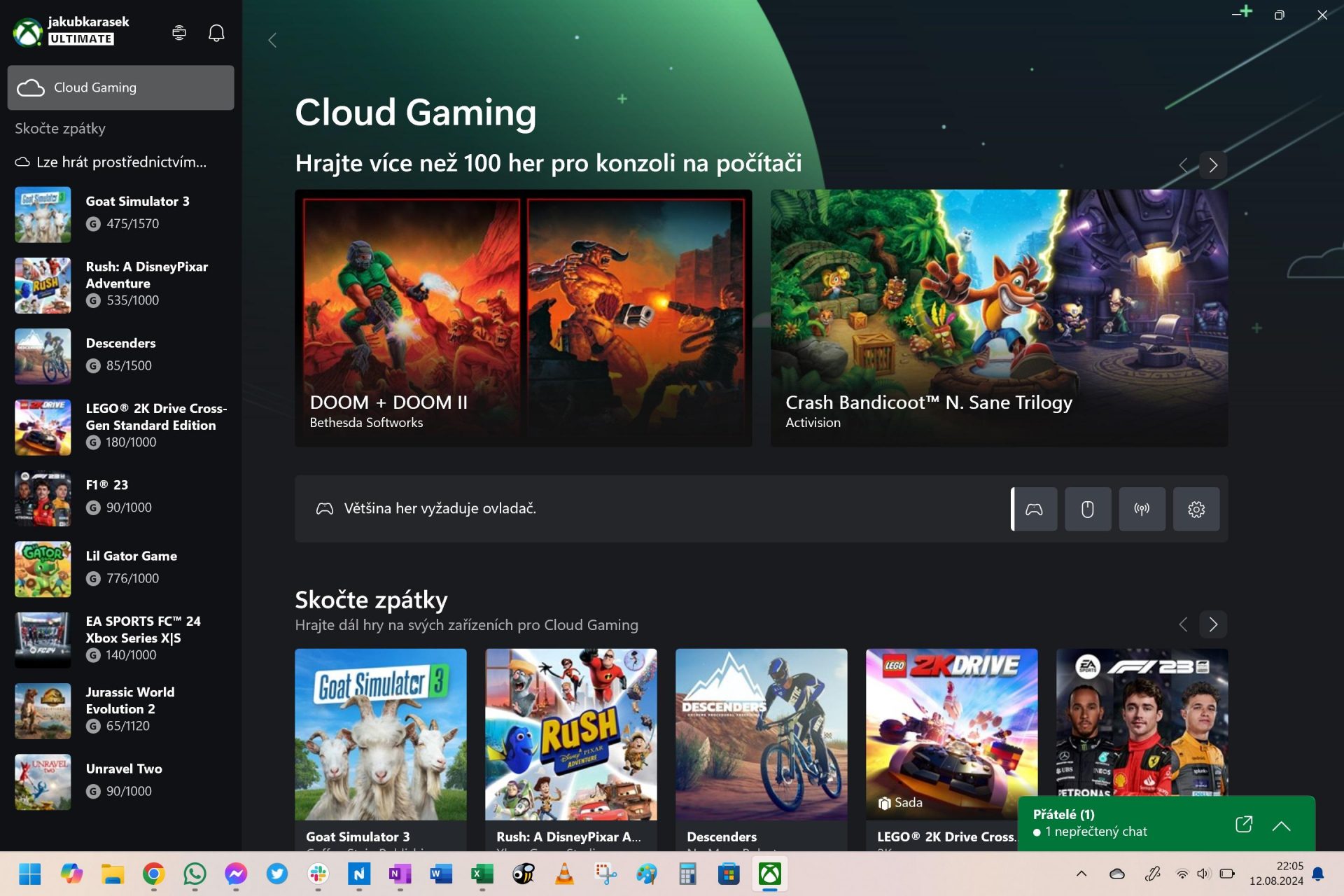1344x896 pixels.
Task: Open Unravel Two sidebar entry
Action: (x=120, y=782)
